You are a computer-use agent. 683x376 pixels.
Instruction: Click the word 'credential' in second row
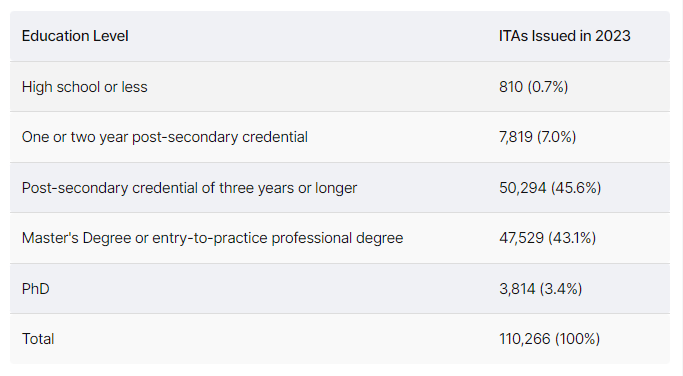(275, 137)
